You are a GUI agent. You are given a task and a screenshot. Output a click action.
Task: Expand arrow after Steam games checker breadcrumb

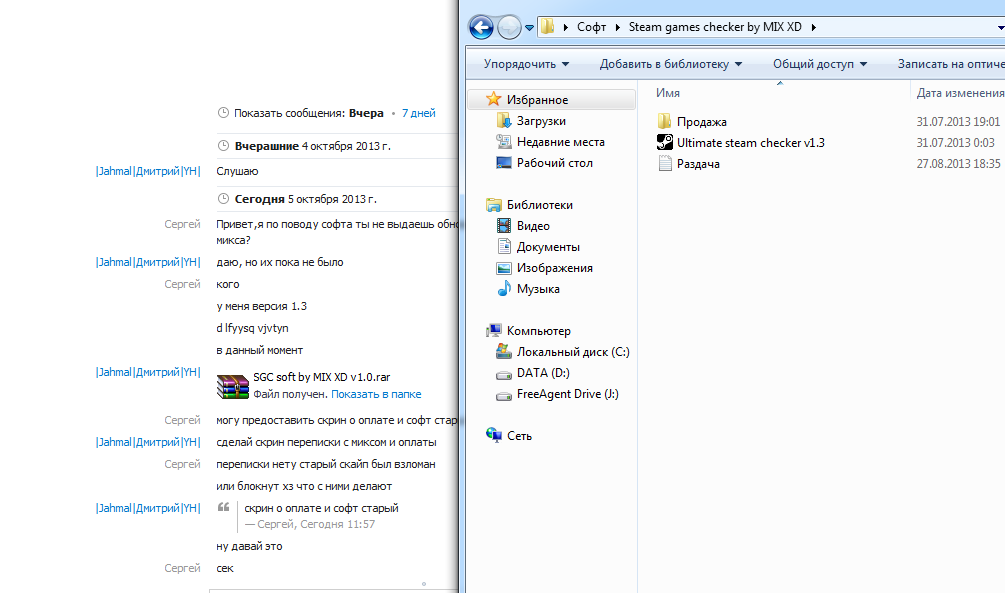pos(813,27)
